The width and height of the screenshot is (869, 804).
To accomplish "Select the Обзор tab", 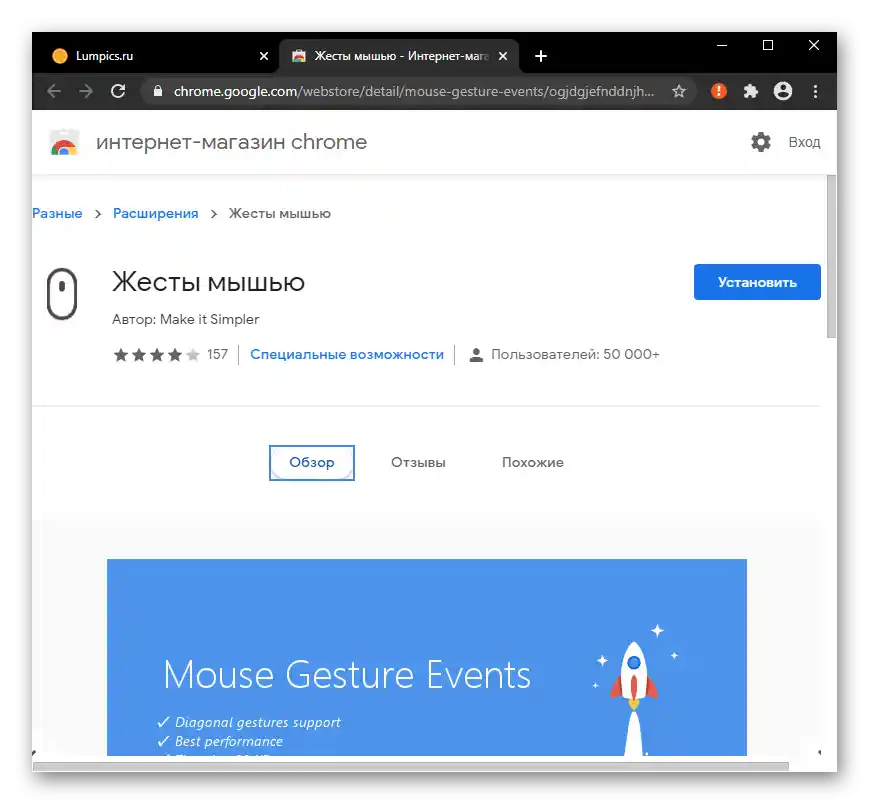I will click(x=311, y=463).
